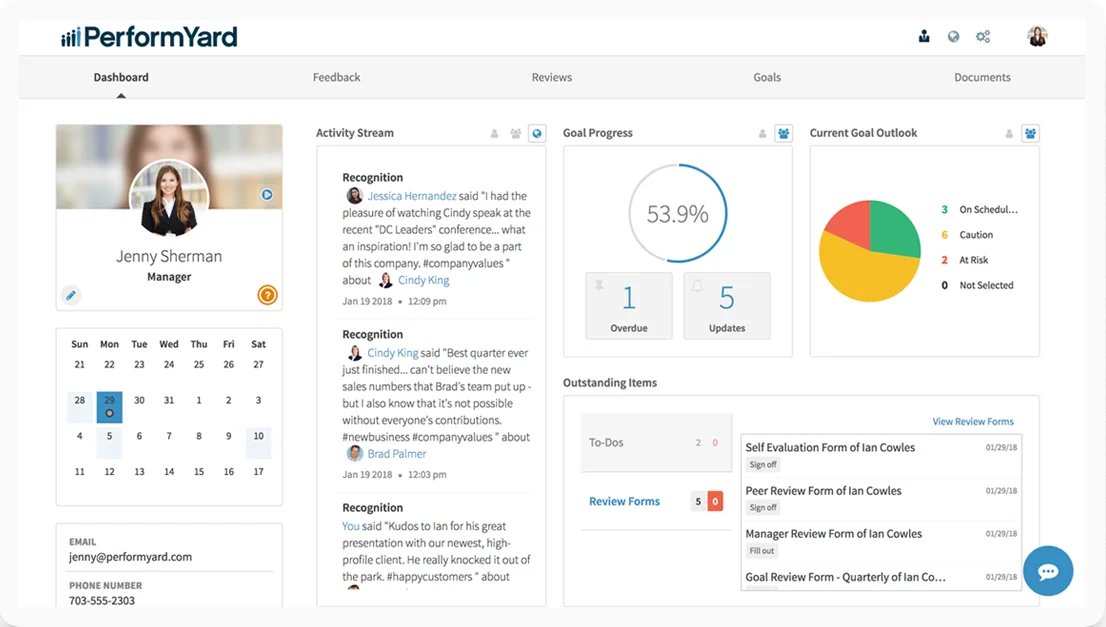Click the PerformYard logo
The height and width of the screenshot is (627, 1106).
point(148,35)
